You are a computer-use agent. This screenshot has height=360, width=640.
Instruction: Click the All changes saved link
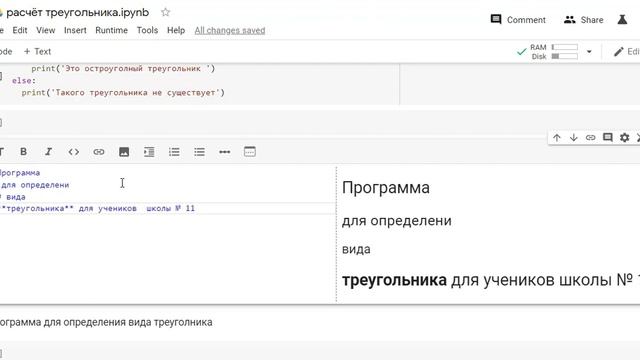pos(230,30)
